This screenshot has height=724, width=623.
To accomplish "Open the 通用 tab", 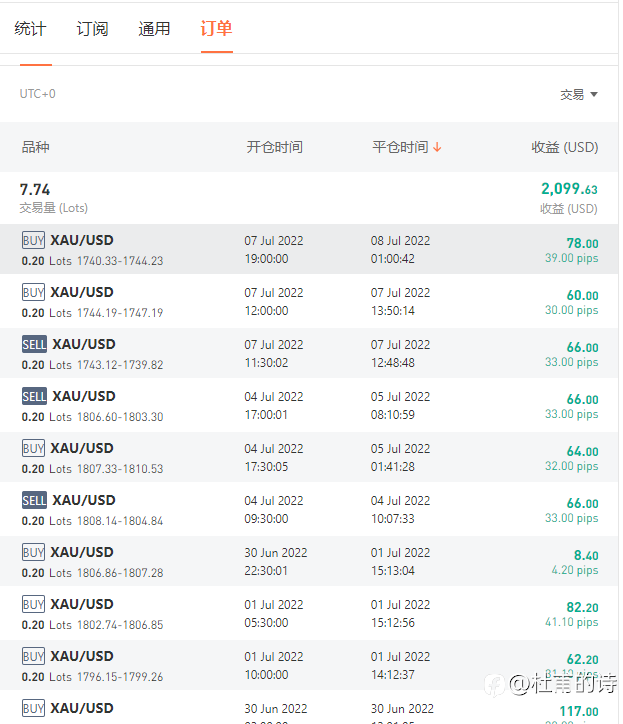I will point(154,29).
